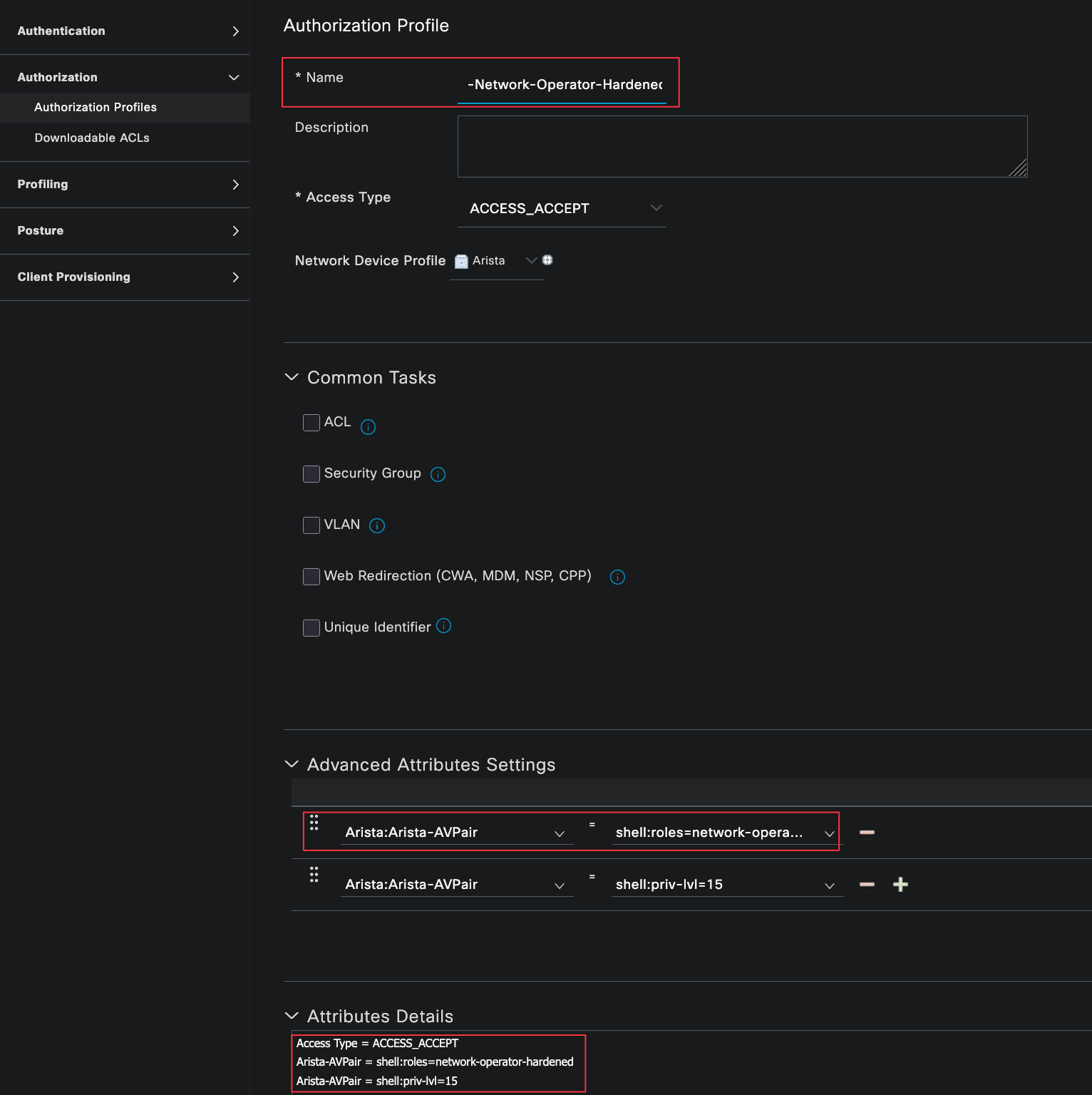Image resolution: width=1092 pixels, height=1095 pixels.
Task: Click into the Description text area
Action: pos(741,146)
